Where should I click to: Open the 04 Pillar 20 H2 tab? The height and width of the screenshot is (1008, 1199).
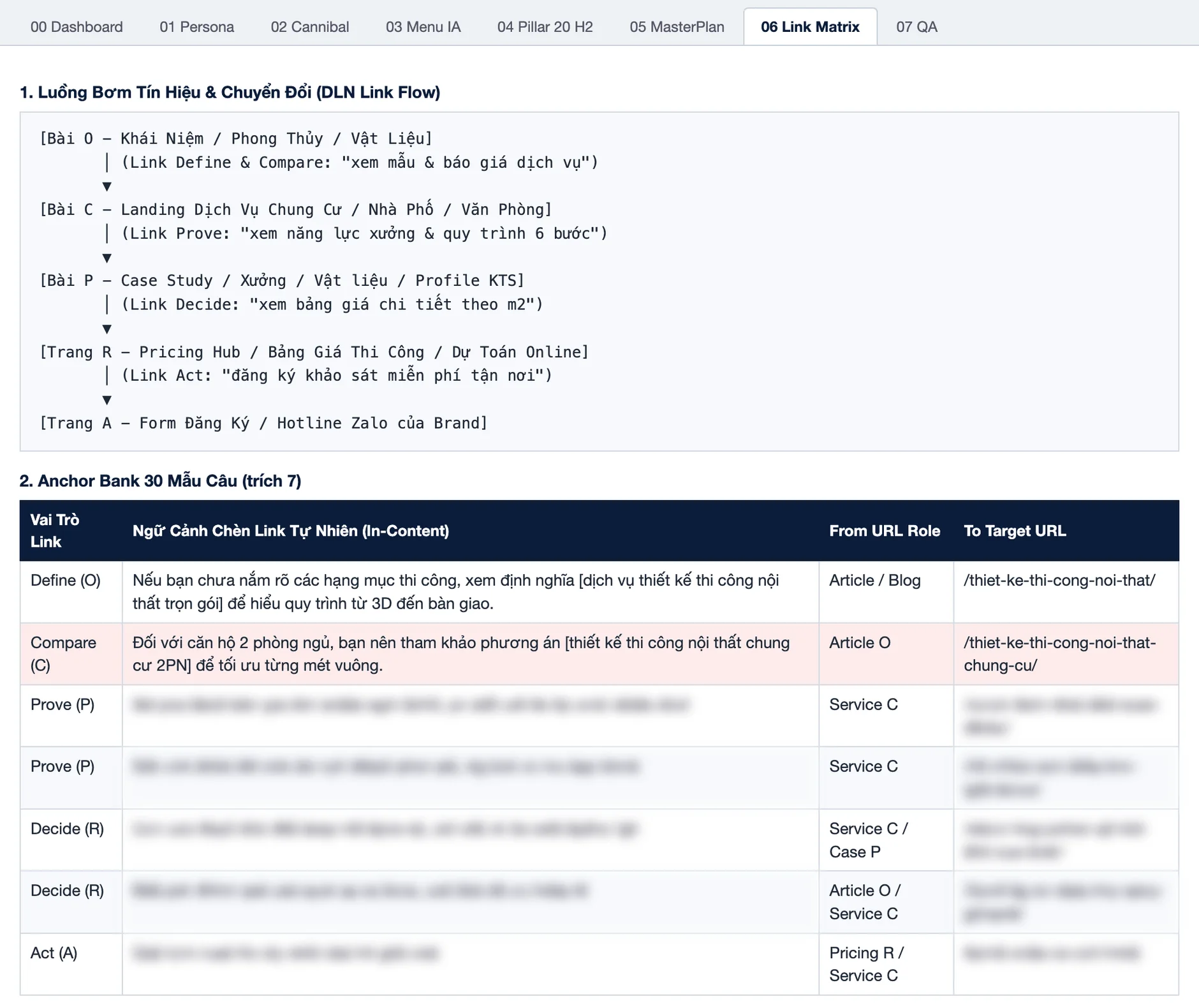tap(545, 27)
